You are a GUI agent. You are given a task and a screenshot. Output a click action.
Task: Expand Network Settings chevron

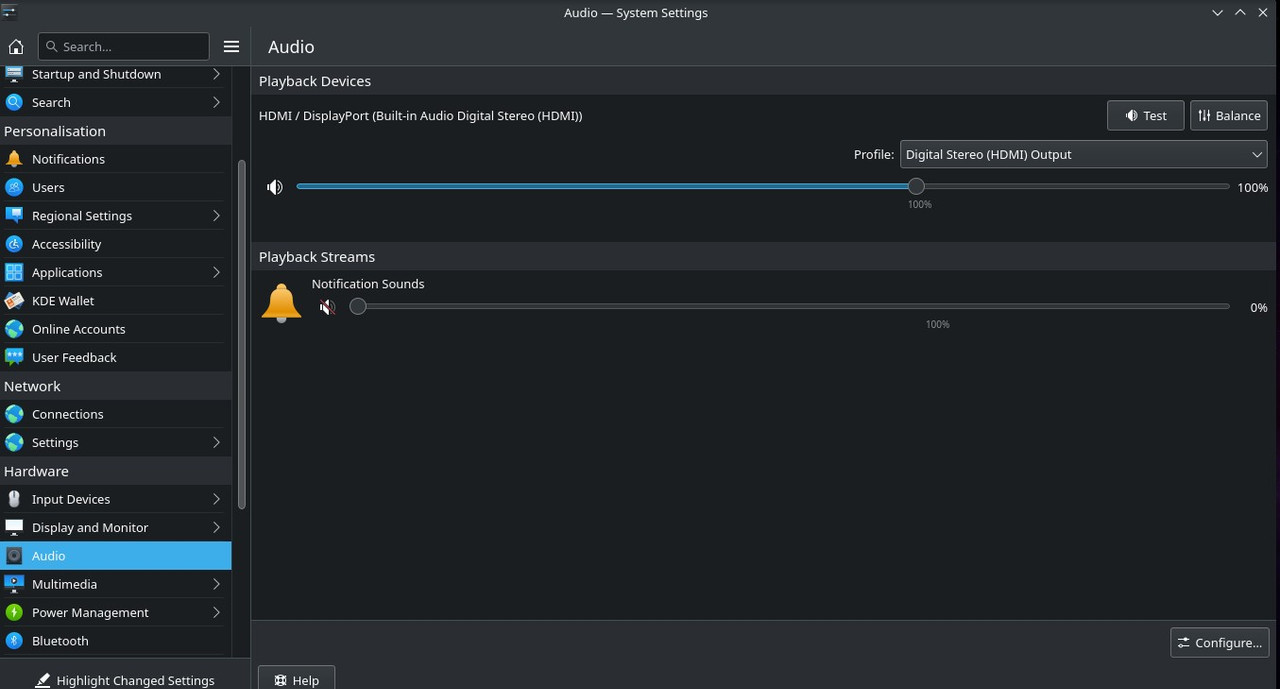216,442
